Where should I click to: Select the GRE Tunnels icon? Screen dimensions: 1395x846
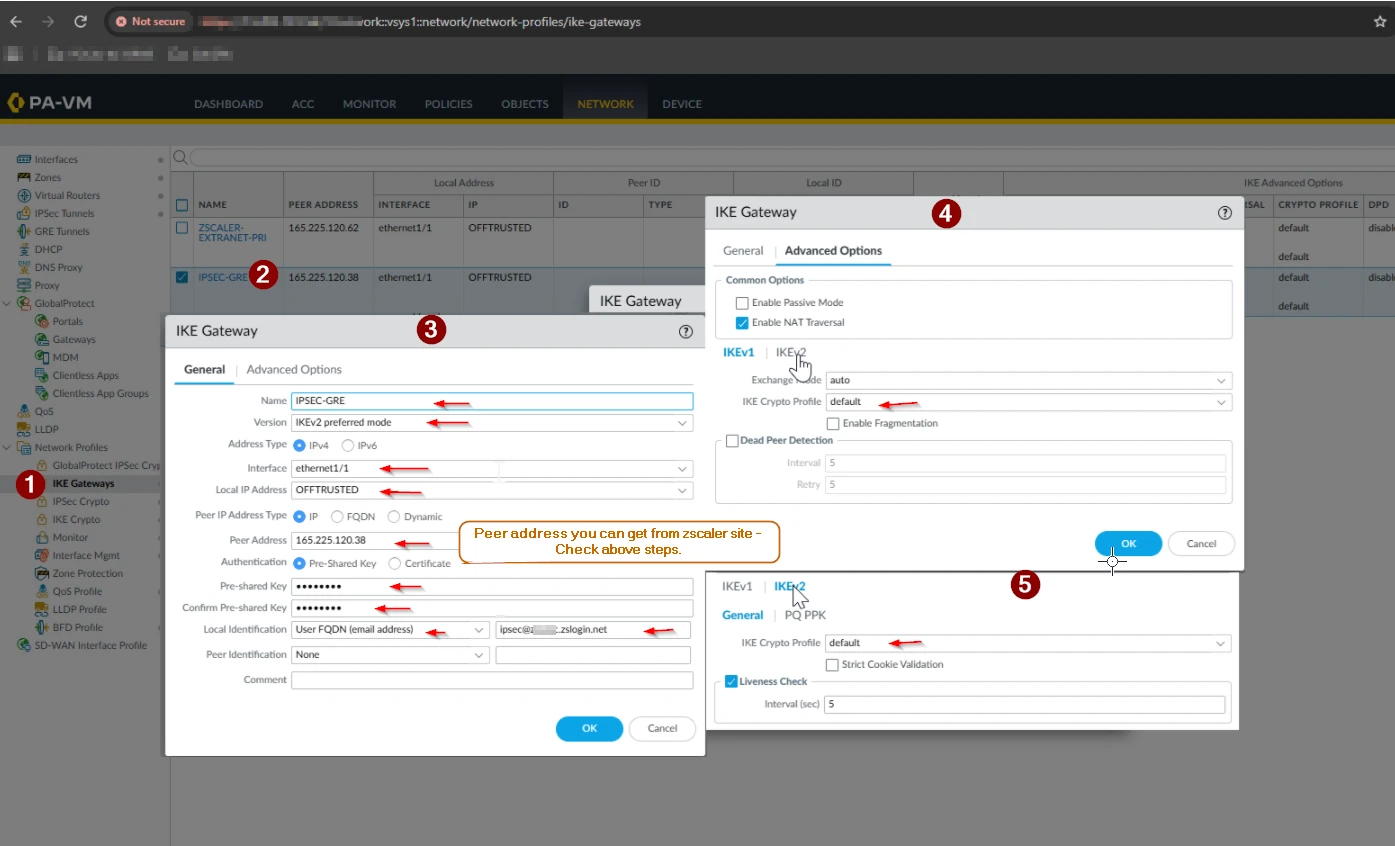tap(24, 232)
